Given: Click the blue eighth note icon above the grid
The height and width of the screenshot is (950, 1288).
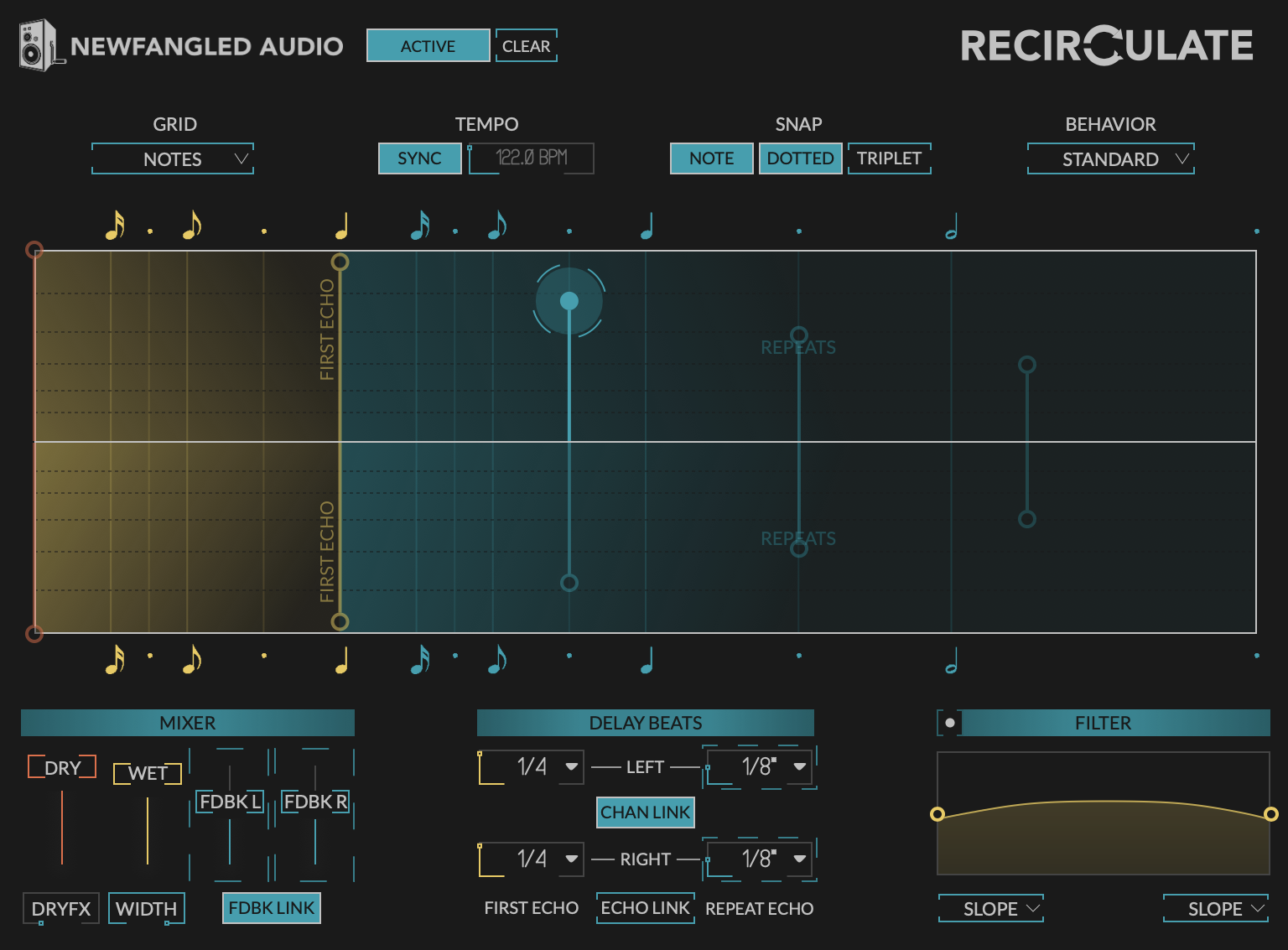Looking at the screenshot, I should point(497,226).
